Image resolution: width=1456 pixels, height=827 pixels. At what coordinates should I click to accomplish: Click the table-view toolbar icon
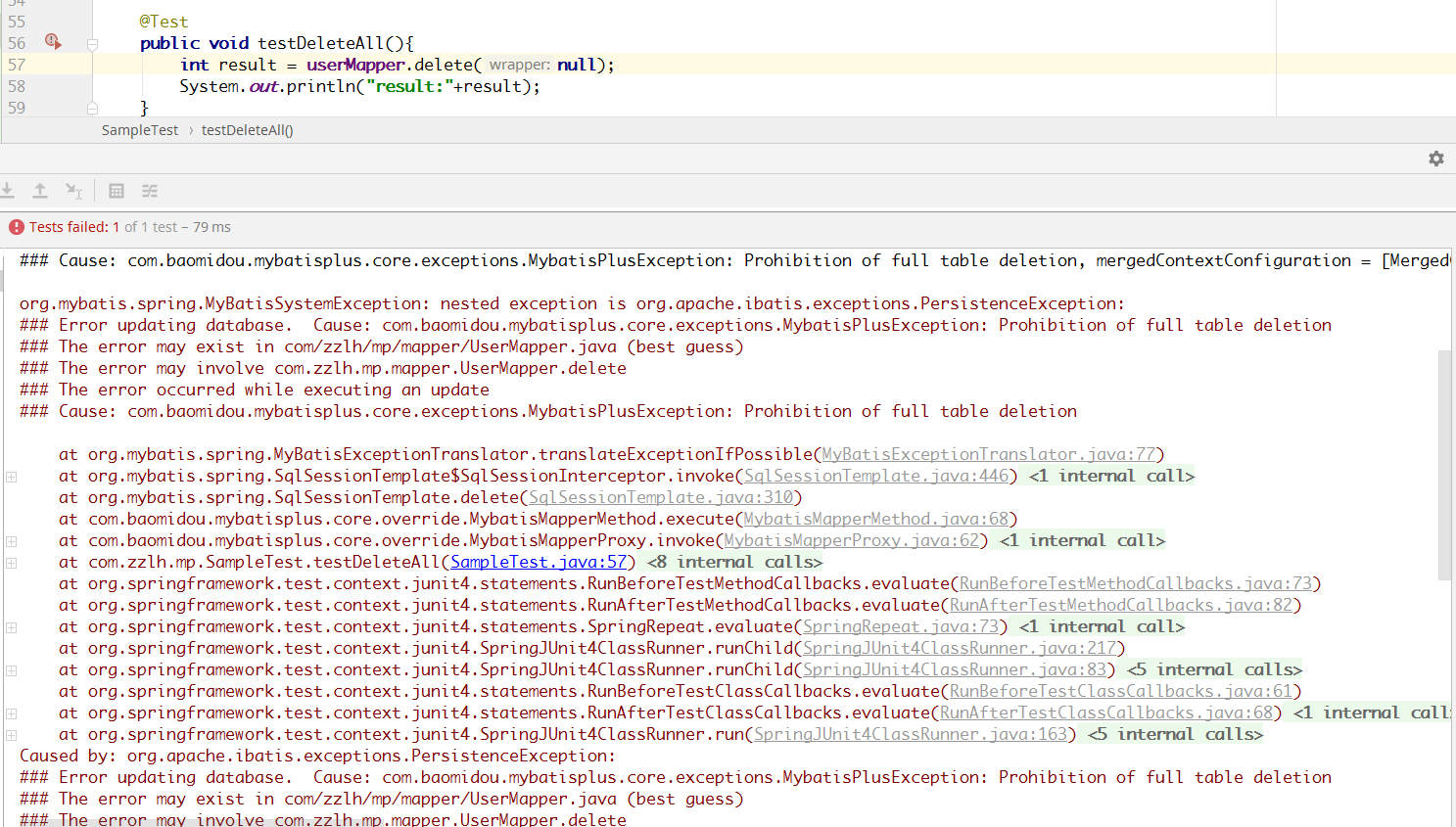pos(117,191)
